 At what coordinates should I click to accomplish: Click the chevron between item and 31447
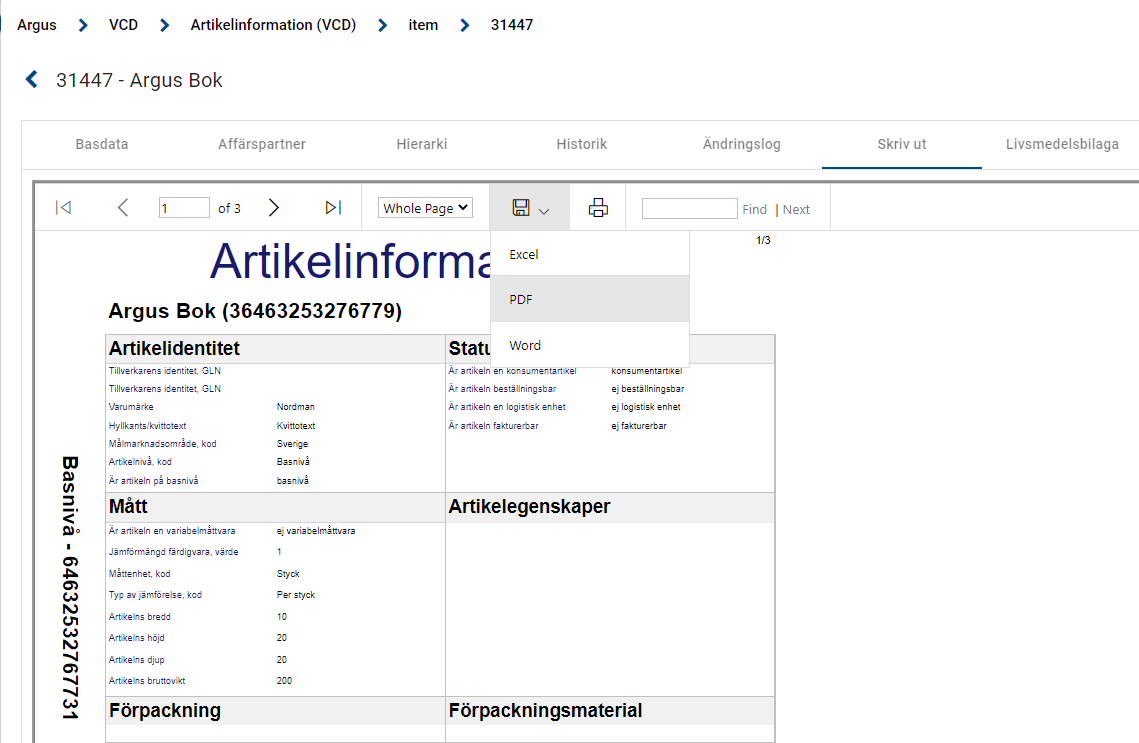coord(464,25)
